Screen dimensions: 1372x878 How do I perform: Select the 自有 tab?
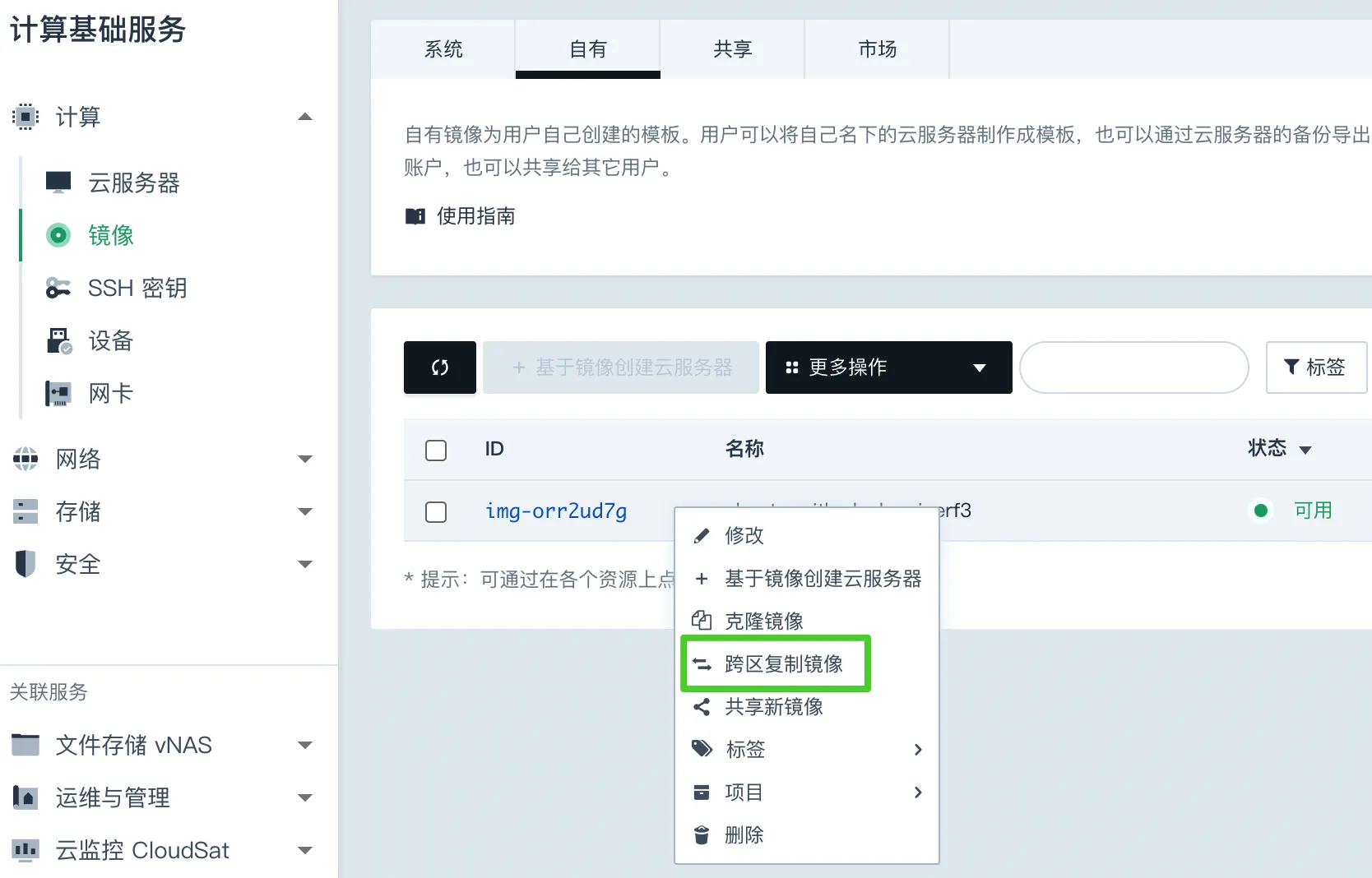tap(588, 49)
